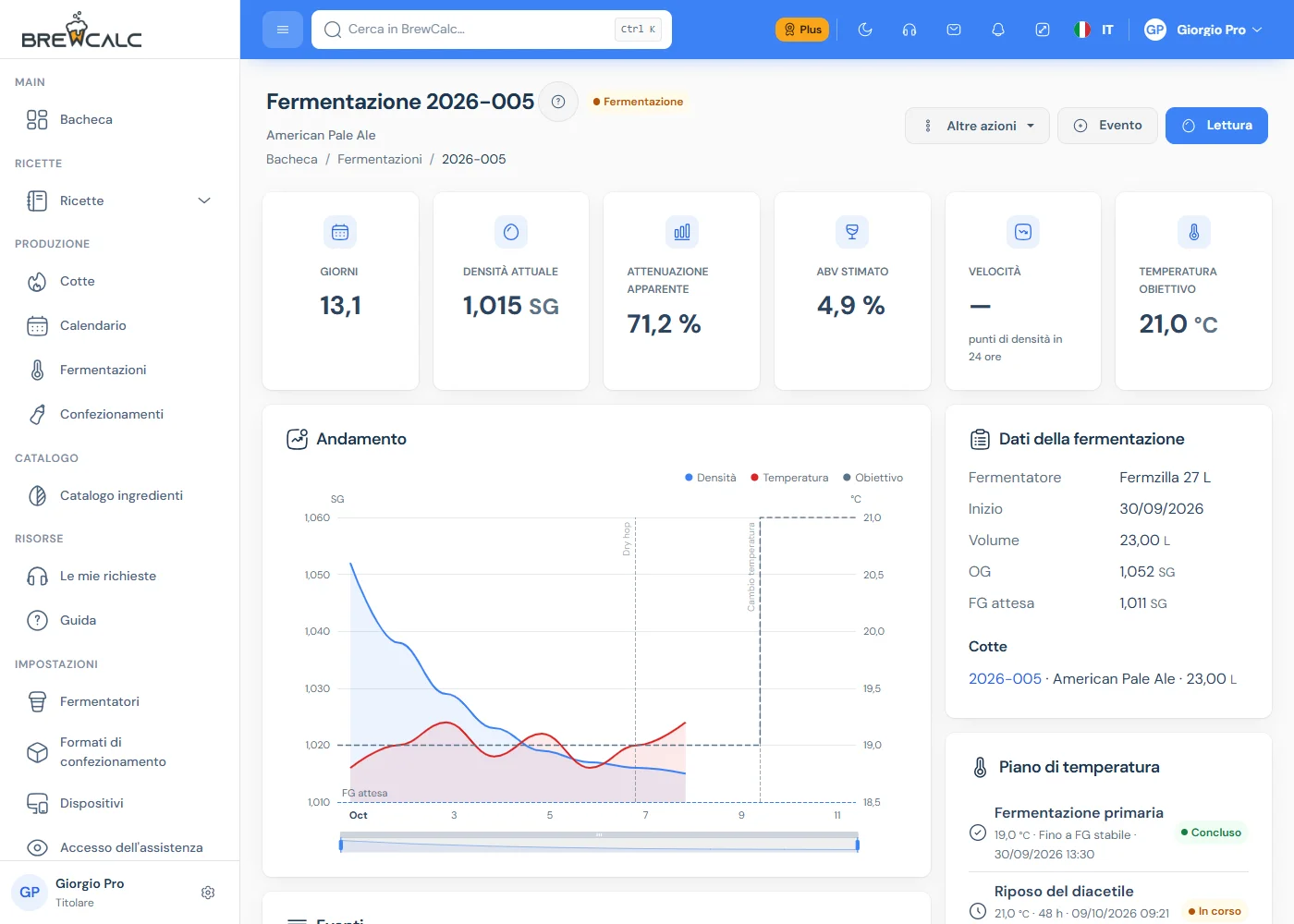
Task: Open the mail inbox icon
Action: (x=954, y=30)
